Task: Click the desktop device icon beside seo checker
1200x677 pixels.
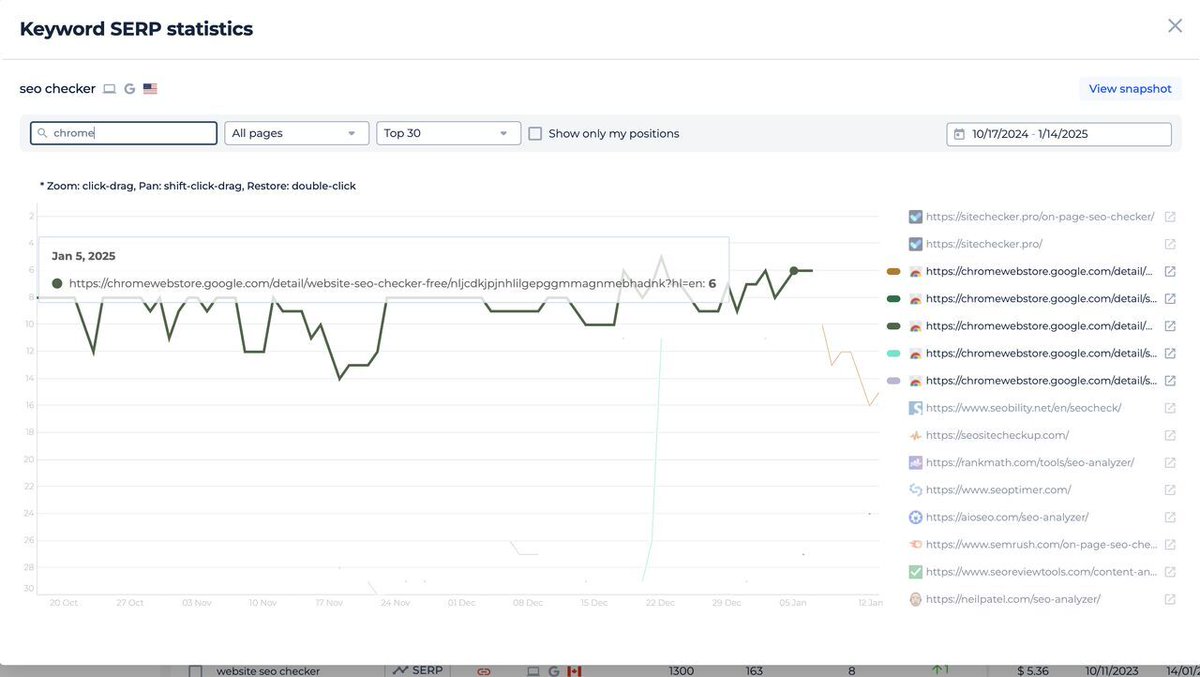Action: pyautogui.click(x=109, y=89)
